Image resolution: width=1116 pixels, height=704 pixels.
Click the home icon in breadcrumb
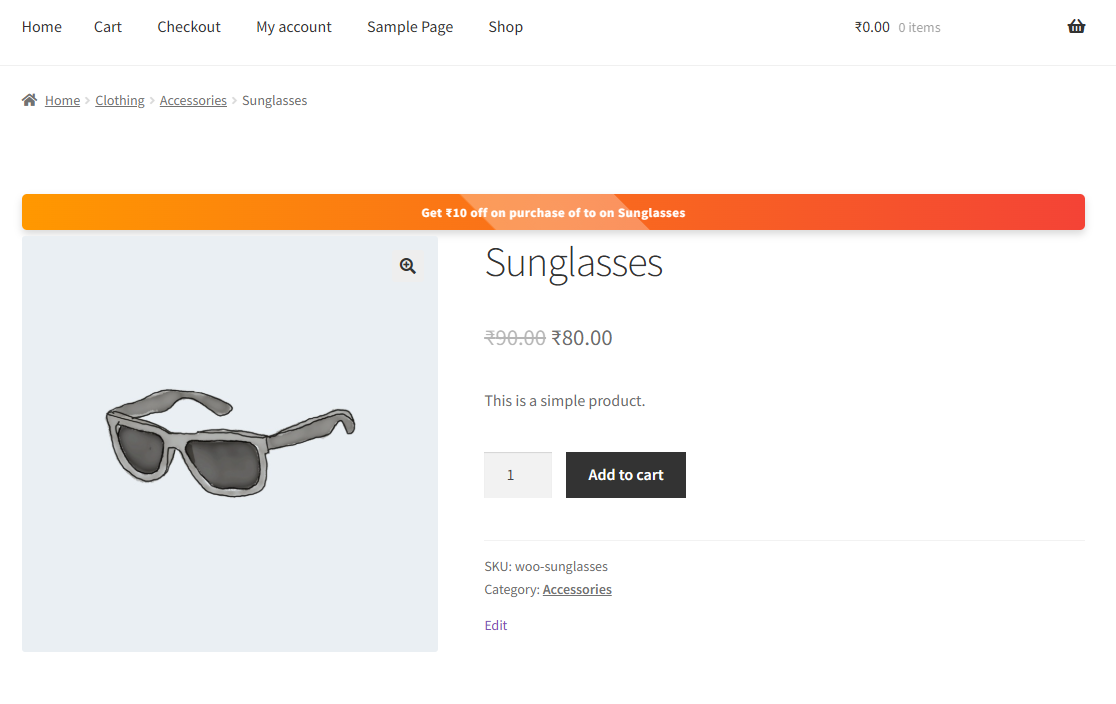[30, 100]
